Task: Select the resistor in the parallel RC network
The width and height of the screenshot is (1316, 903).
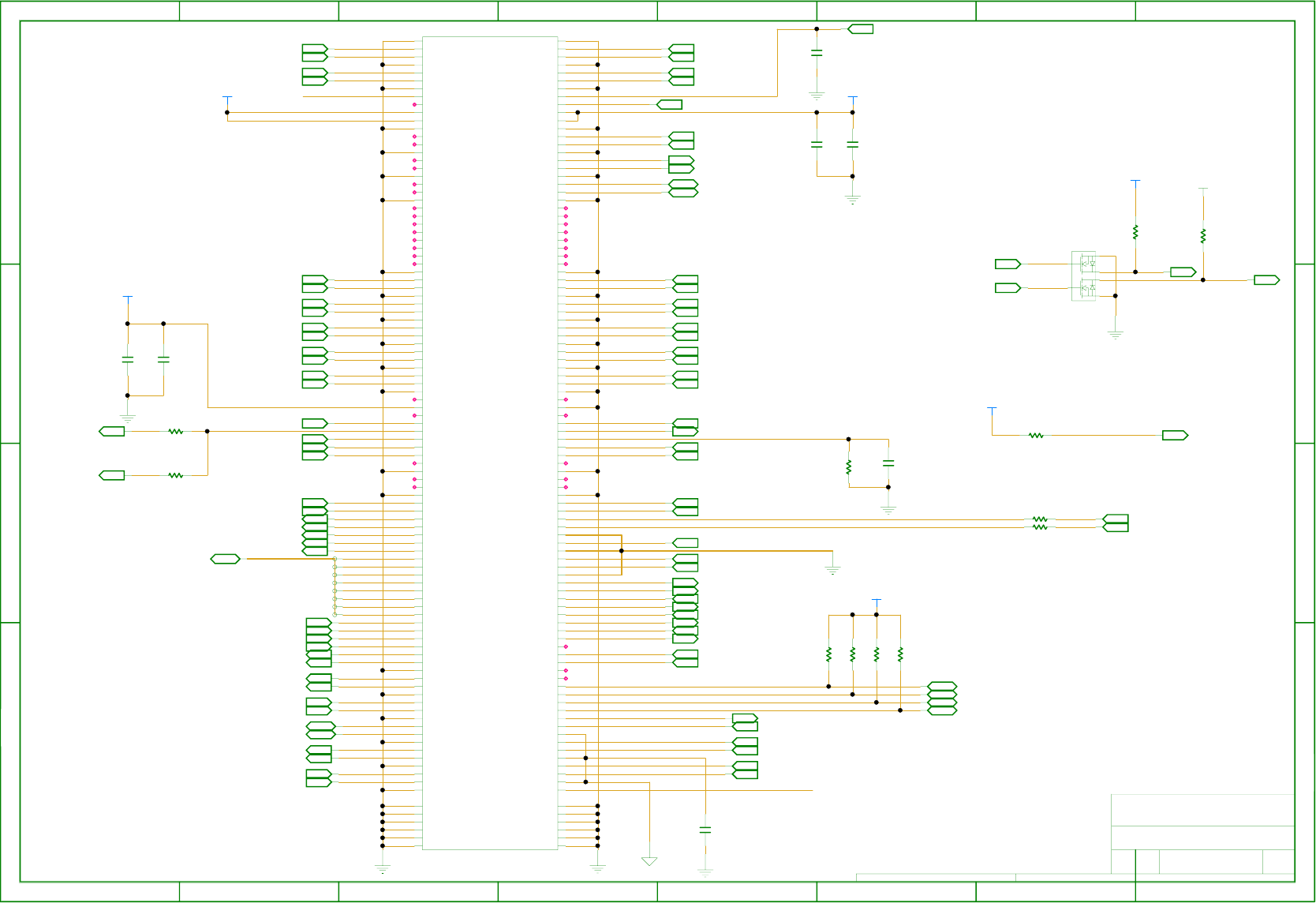Action: click(849, 467)
